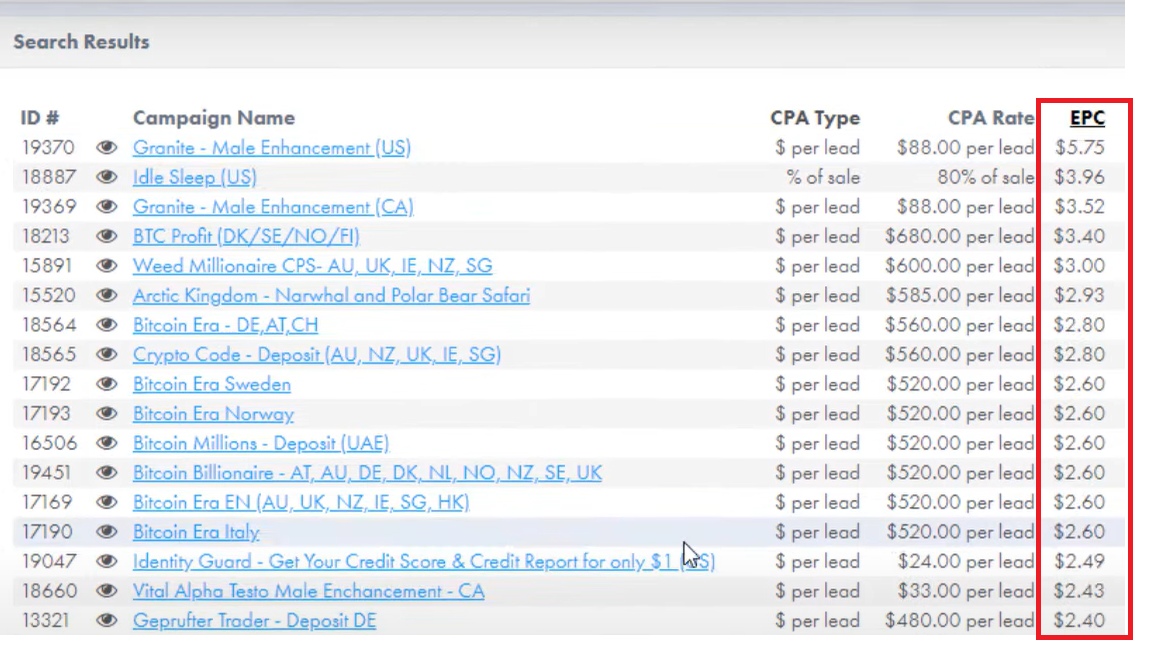Sort results by the EPC column header
The image size is (1152, 648).
click(1087, 118)
